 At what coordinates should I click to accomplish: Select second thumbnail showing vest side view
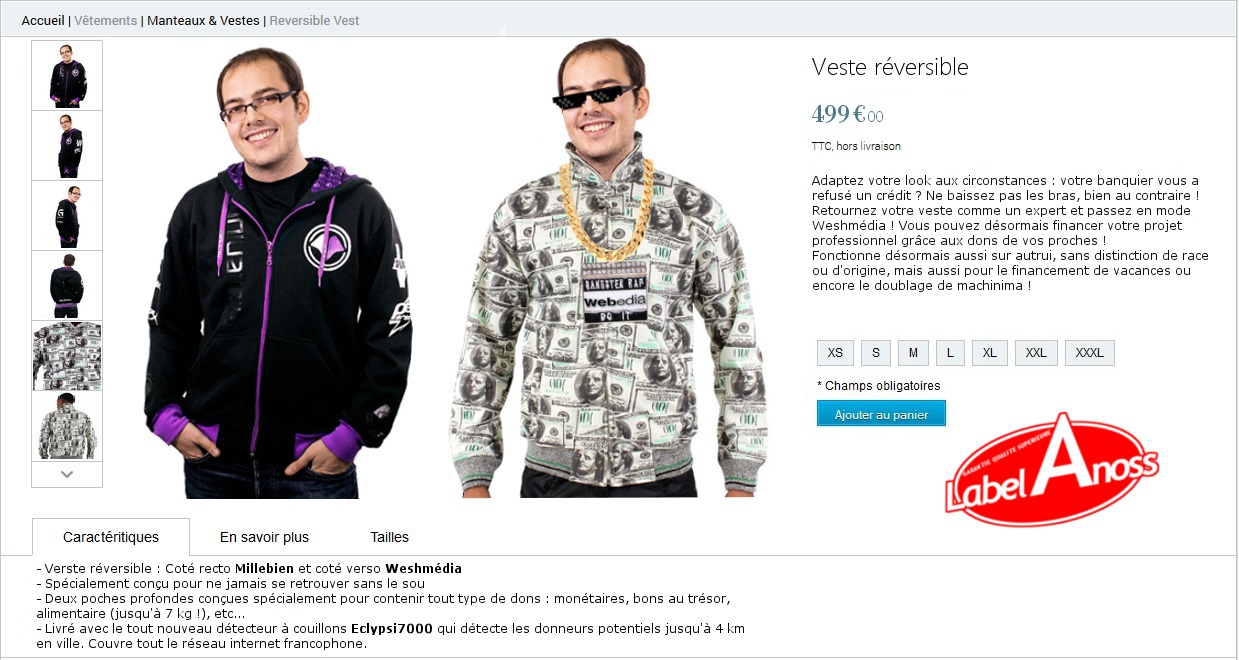point(67,145)
